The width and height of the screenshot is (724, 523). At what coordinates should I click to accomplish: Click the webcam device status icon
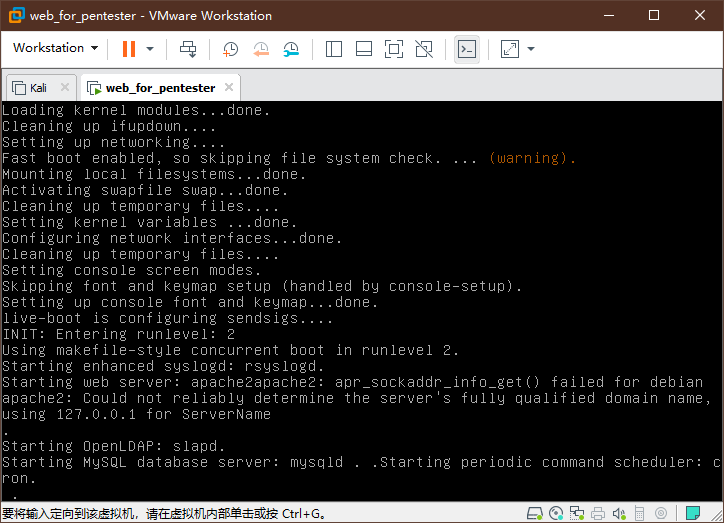[661, 513]
